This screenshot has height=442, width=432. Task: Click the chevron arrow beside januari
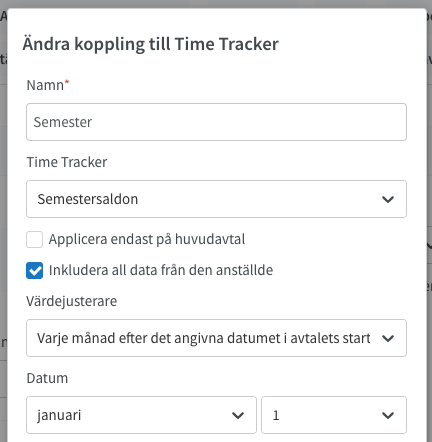pos(238,415)
